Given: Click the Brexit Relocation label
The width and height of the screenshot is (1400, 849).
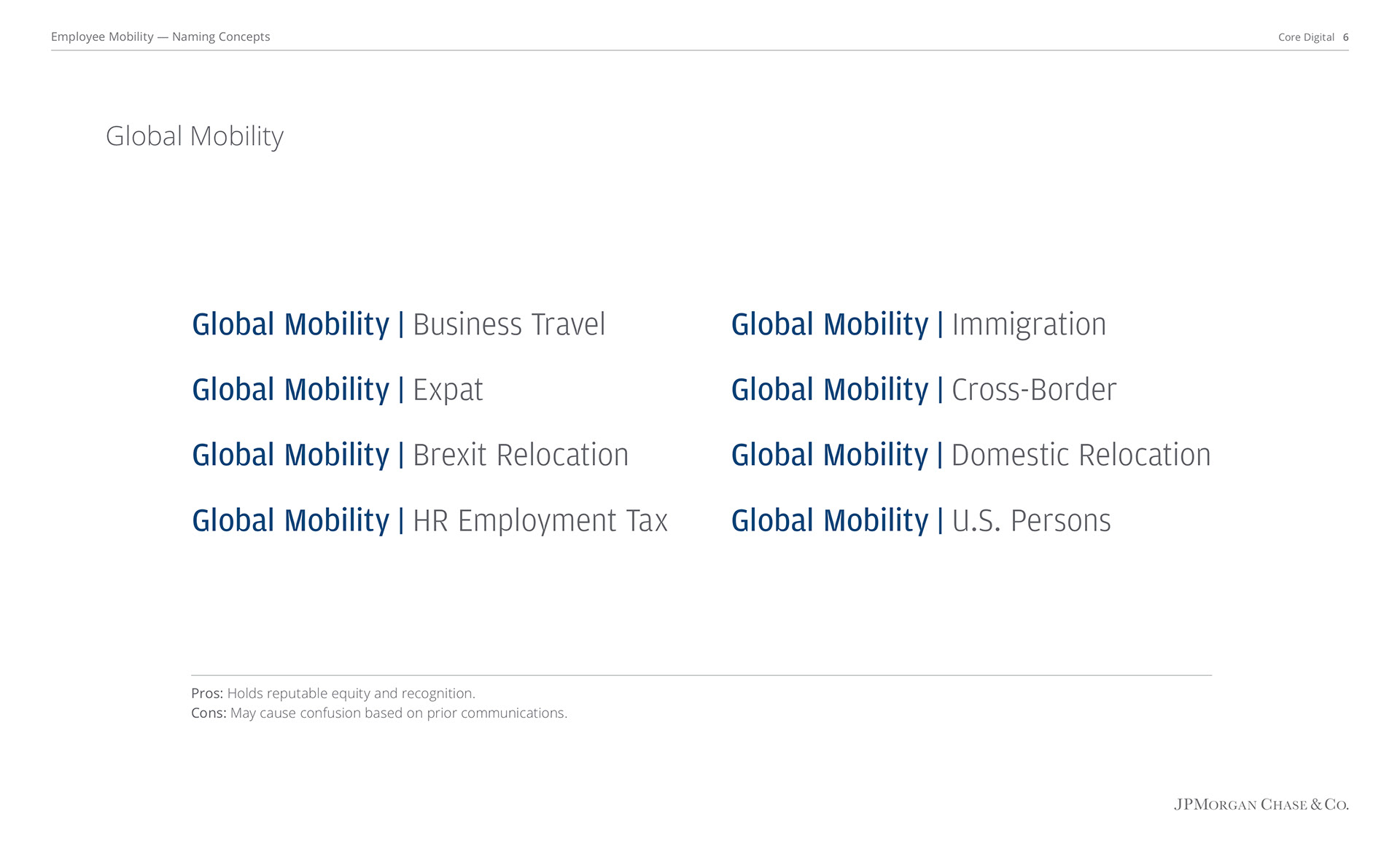Looking at the screenshot, I should tap(521, 455).
